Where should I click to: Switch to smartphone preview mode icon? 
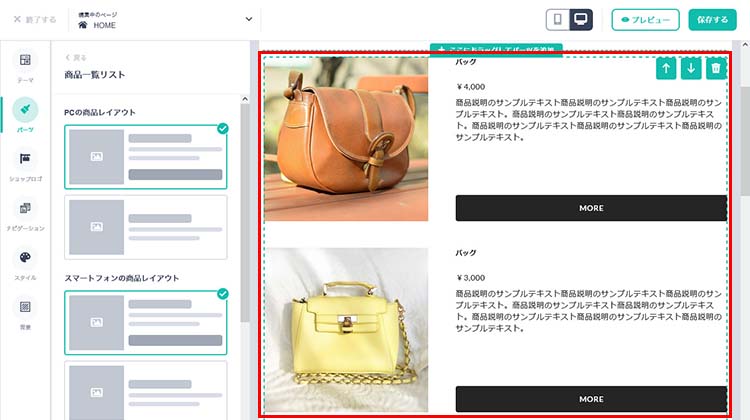(558, 20)
